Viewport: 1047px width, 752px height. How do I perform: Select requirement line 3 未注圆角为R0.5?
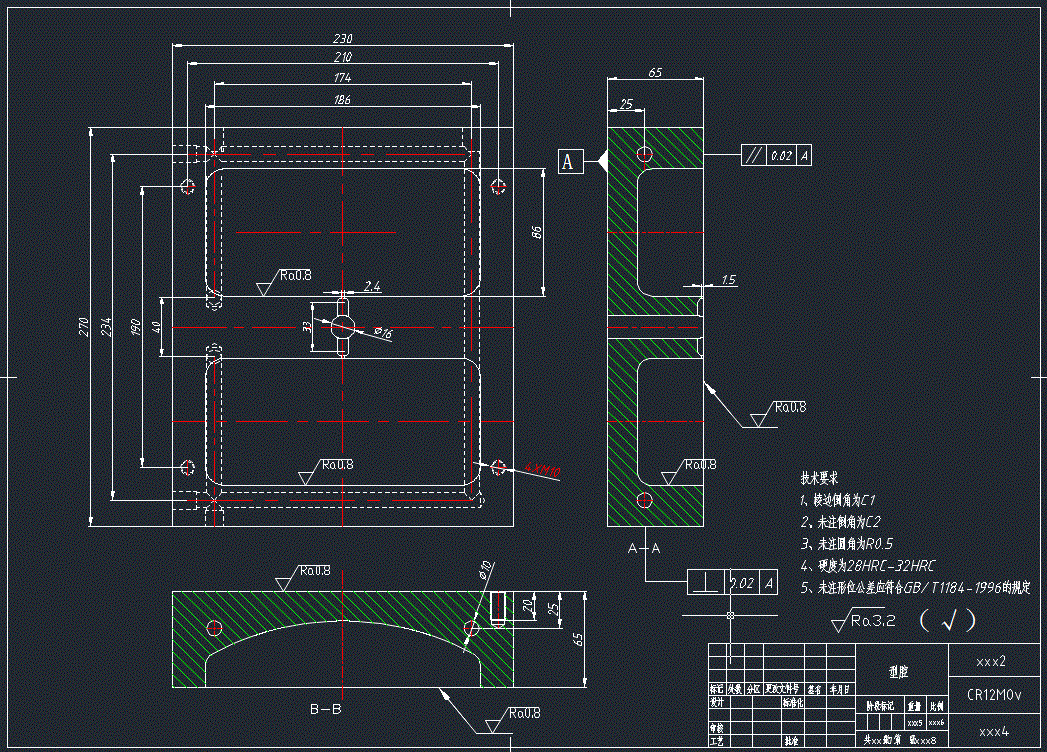coord(847,544)
